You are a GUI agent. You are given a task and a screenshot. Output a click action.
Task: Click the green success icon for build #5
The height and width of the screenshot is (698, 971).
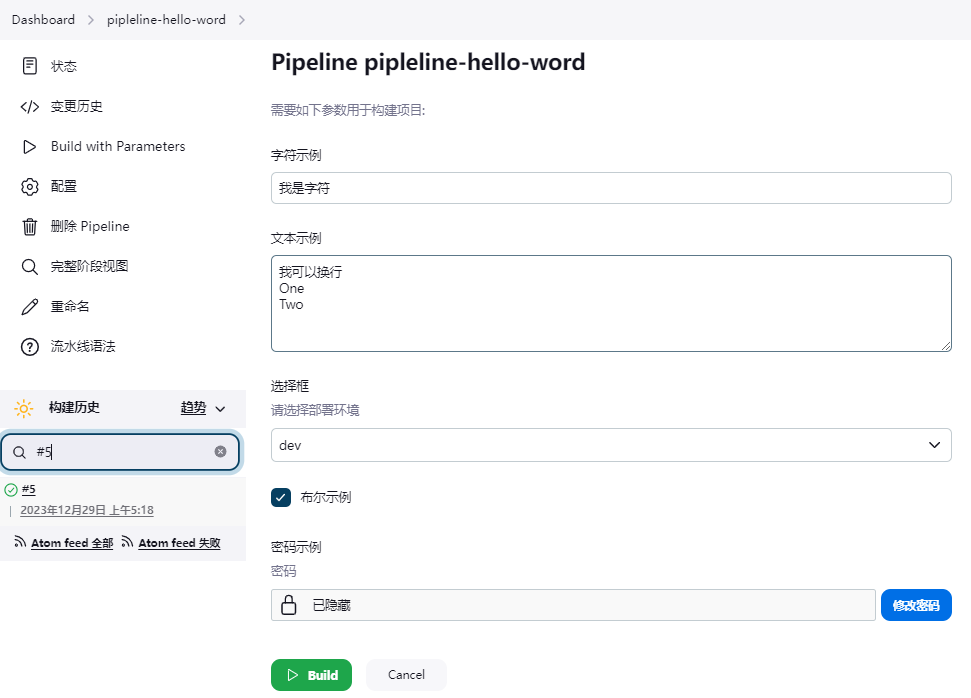pos(11,490)
